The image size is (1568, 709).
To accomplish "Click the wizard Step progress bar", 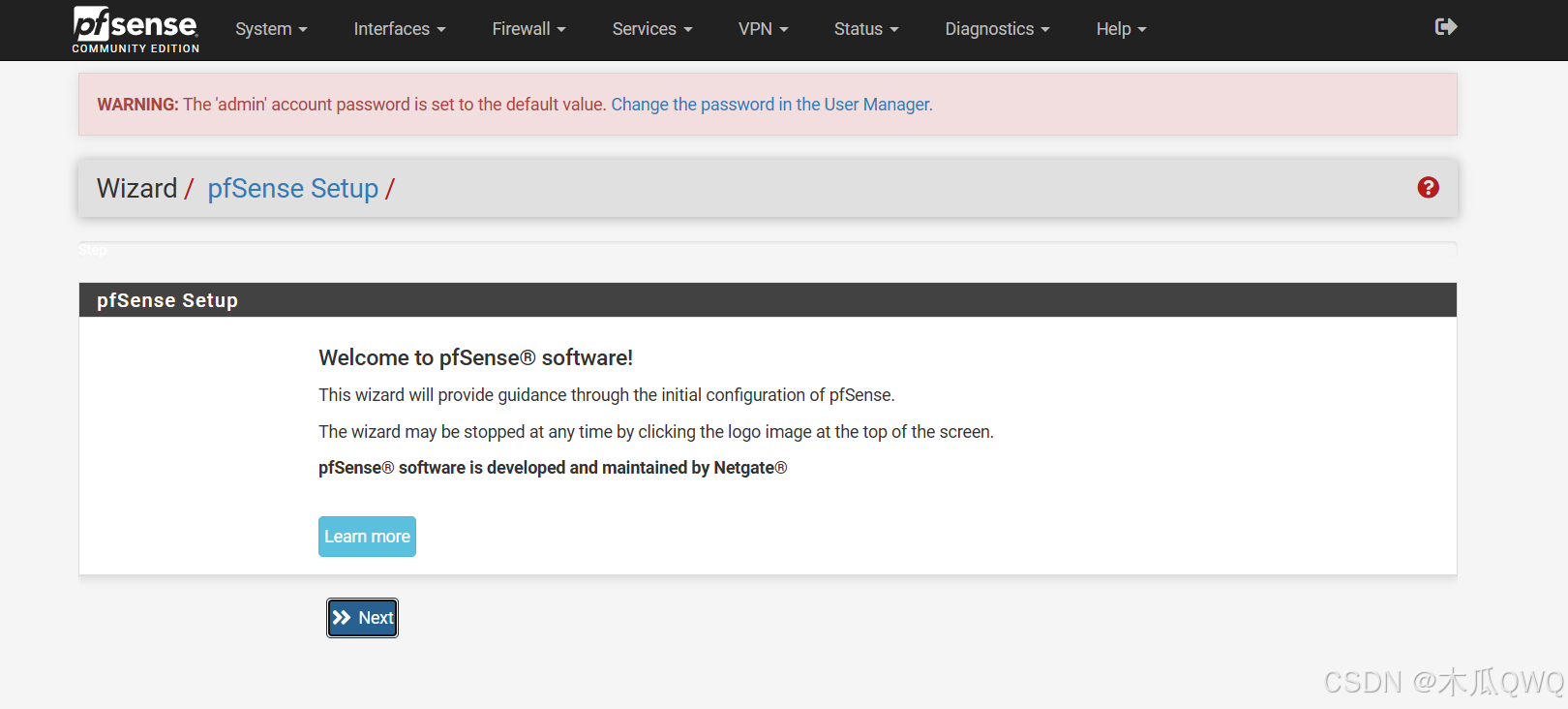I will tap(768, 249).
